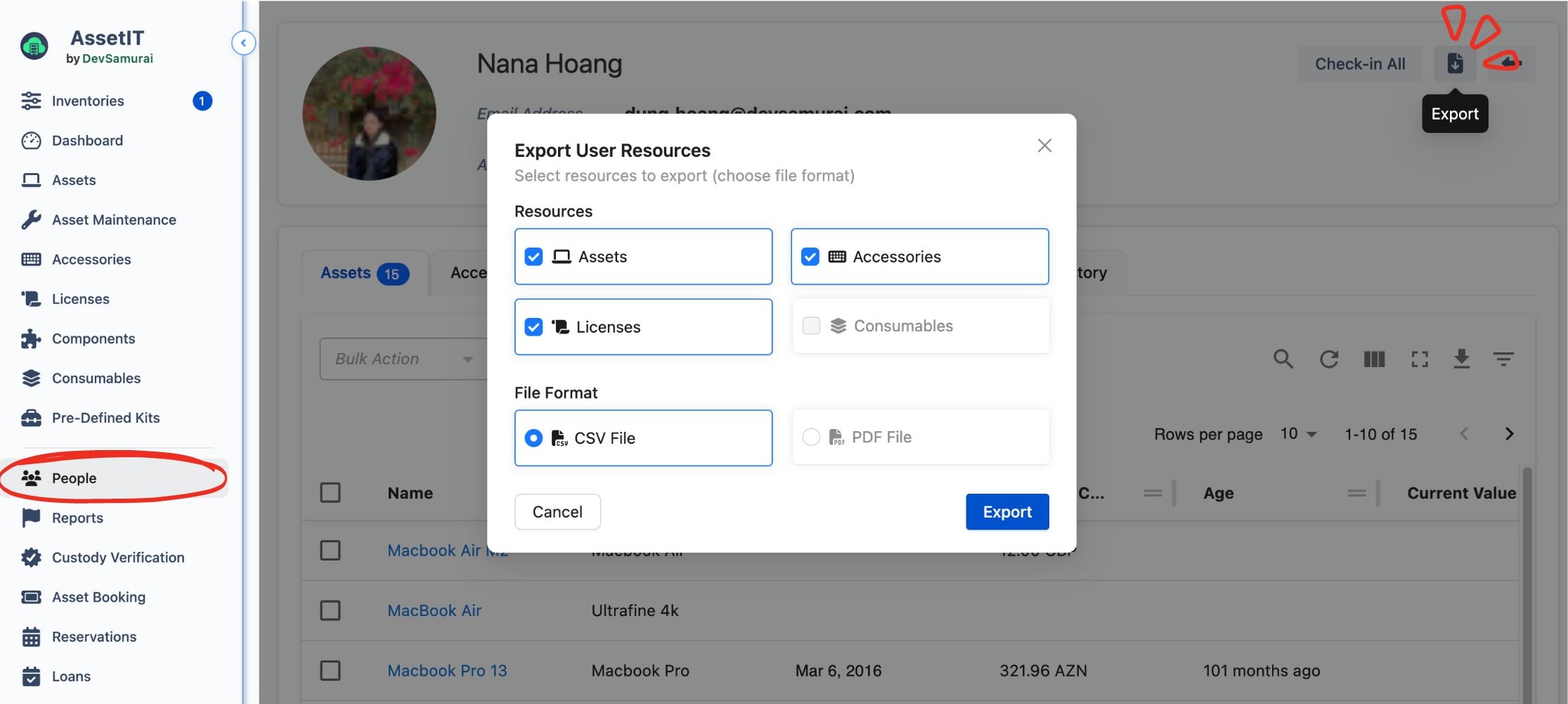Open the column view icon in toolbar

[x=1374, y=359]
